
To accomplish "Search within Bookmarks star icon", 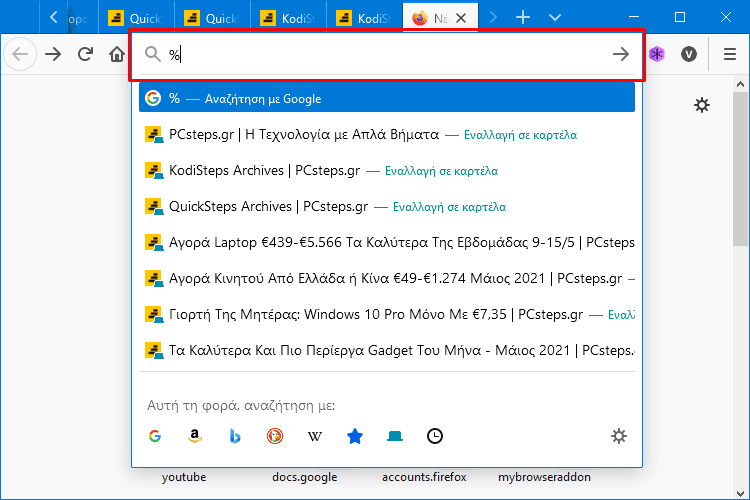I will pos(354,436).
